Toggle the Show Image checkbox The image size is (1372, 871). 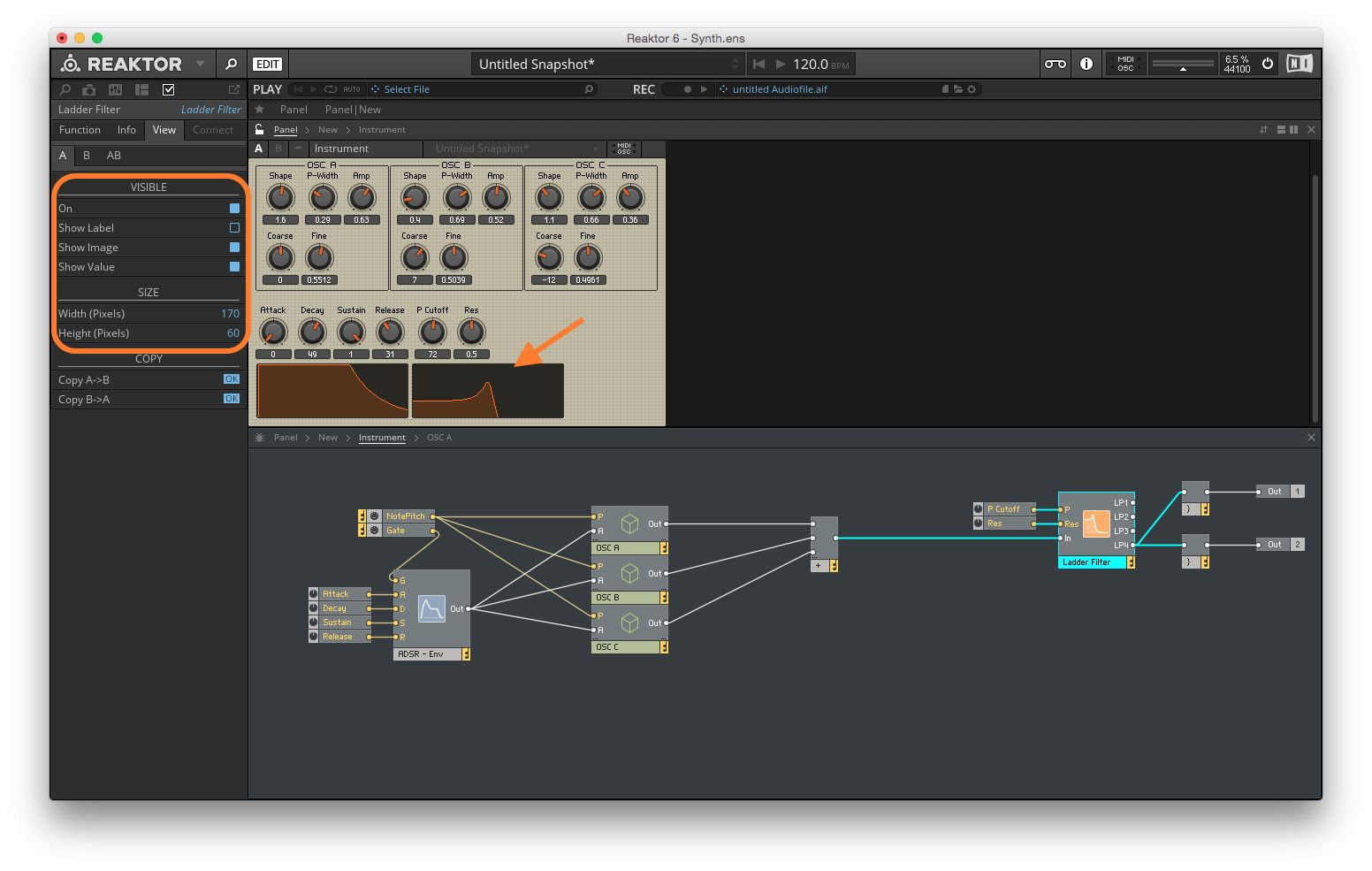234,248
